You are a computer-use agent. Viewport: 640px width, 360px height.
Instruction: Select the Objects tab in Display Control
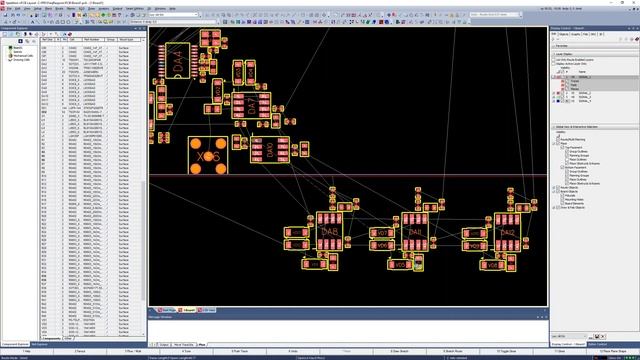pos(564,34)
